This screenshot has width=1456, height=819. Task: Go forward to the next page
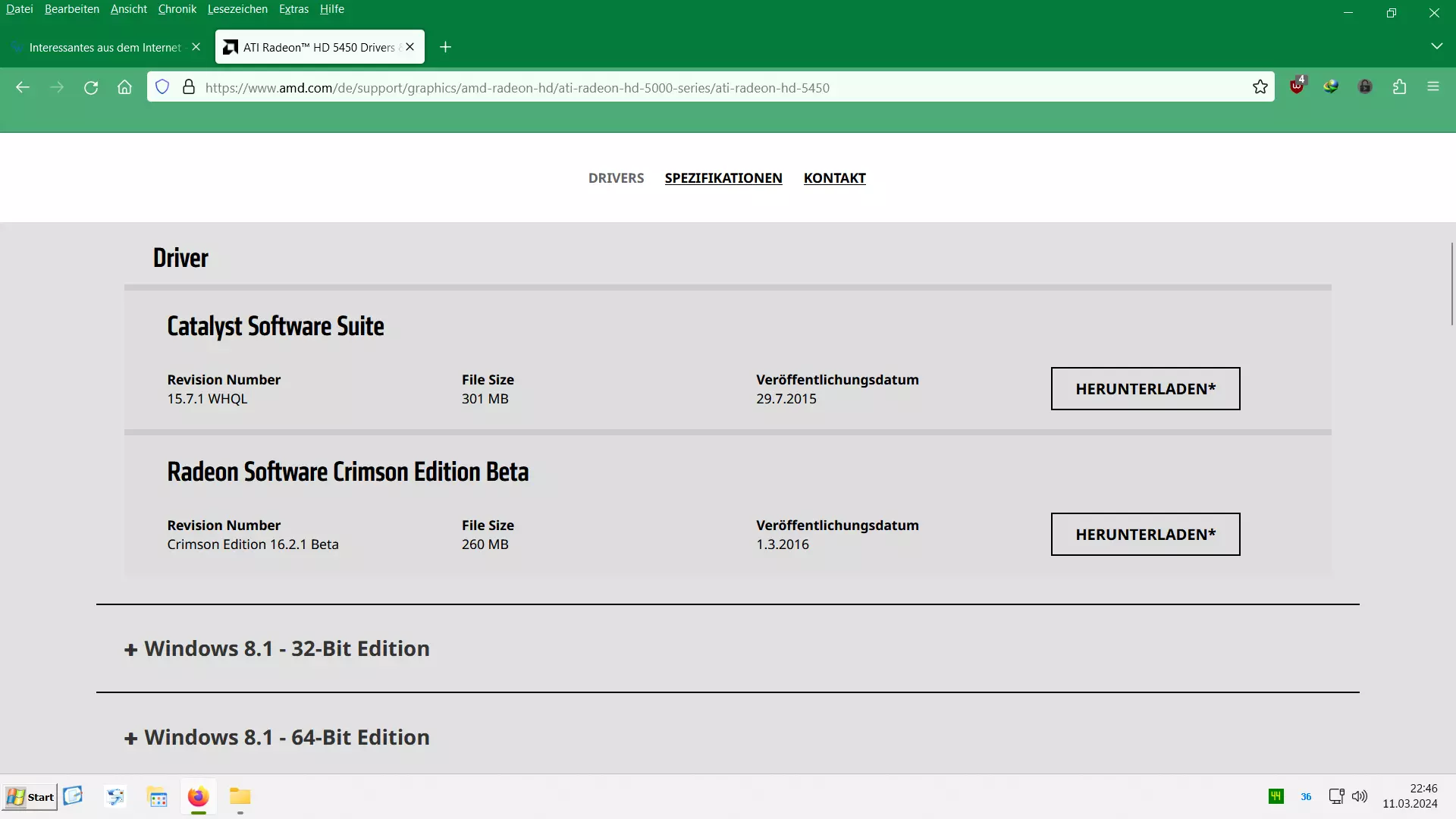(57, 87)
